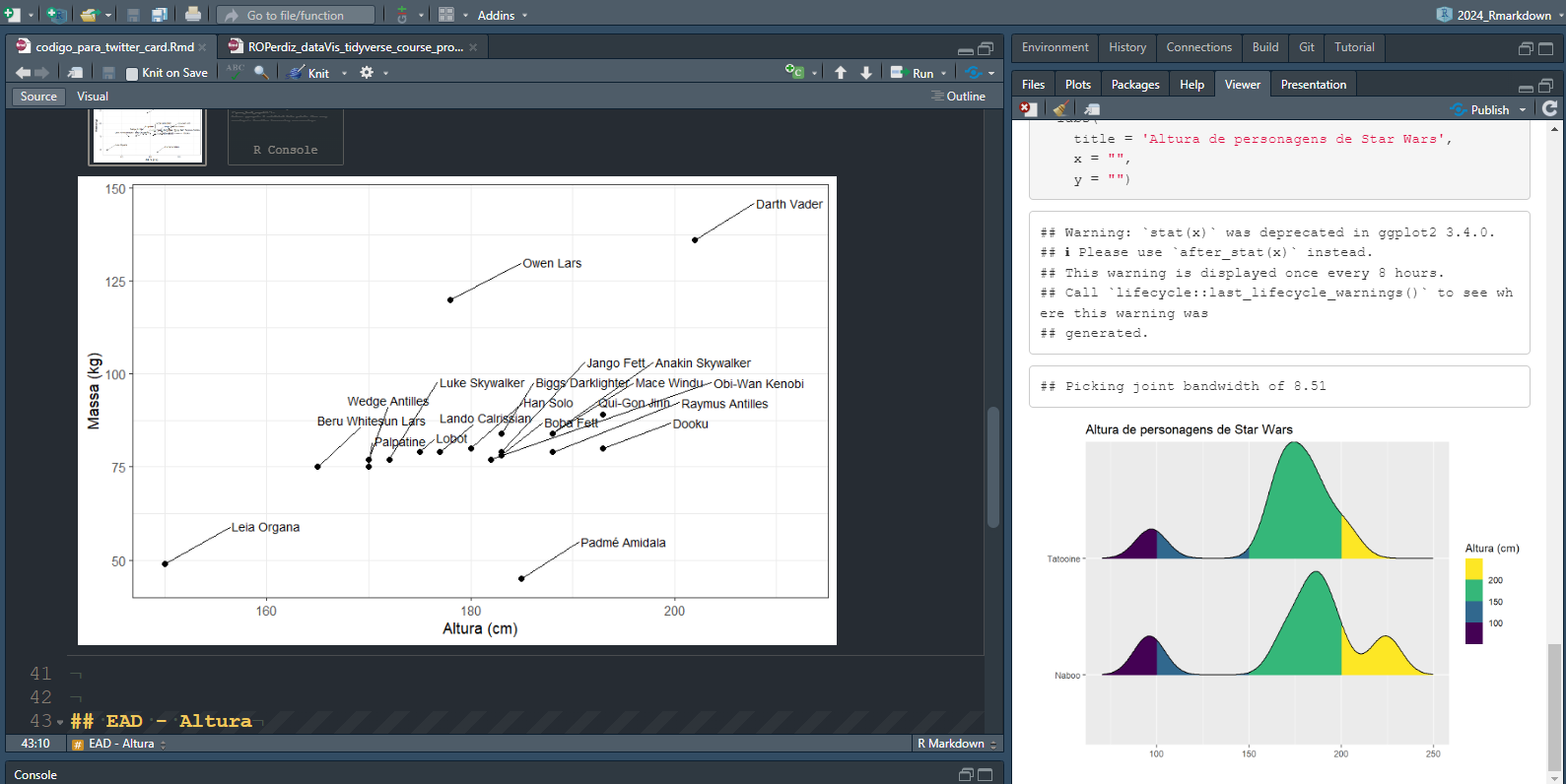
Task: Go to next chunk using down arrow
Action: tap(866, 72)
